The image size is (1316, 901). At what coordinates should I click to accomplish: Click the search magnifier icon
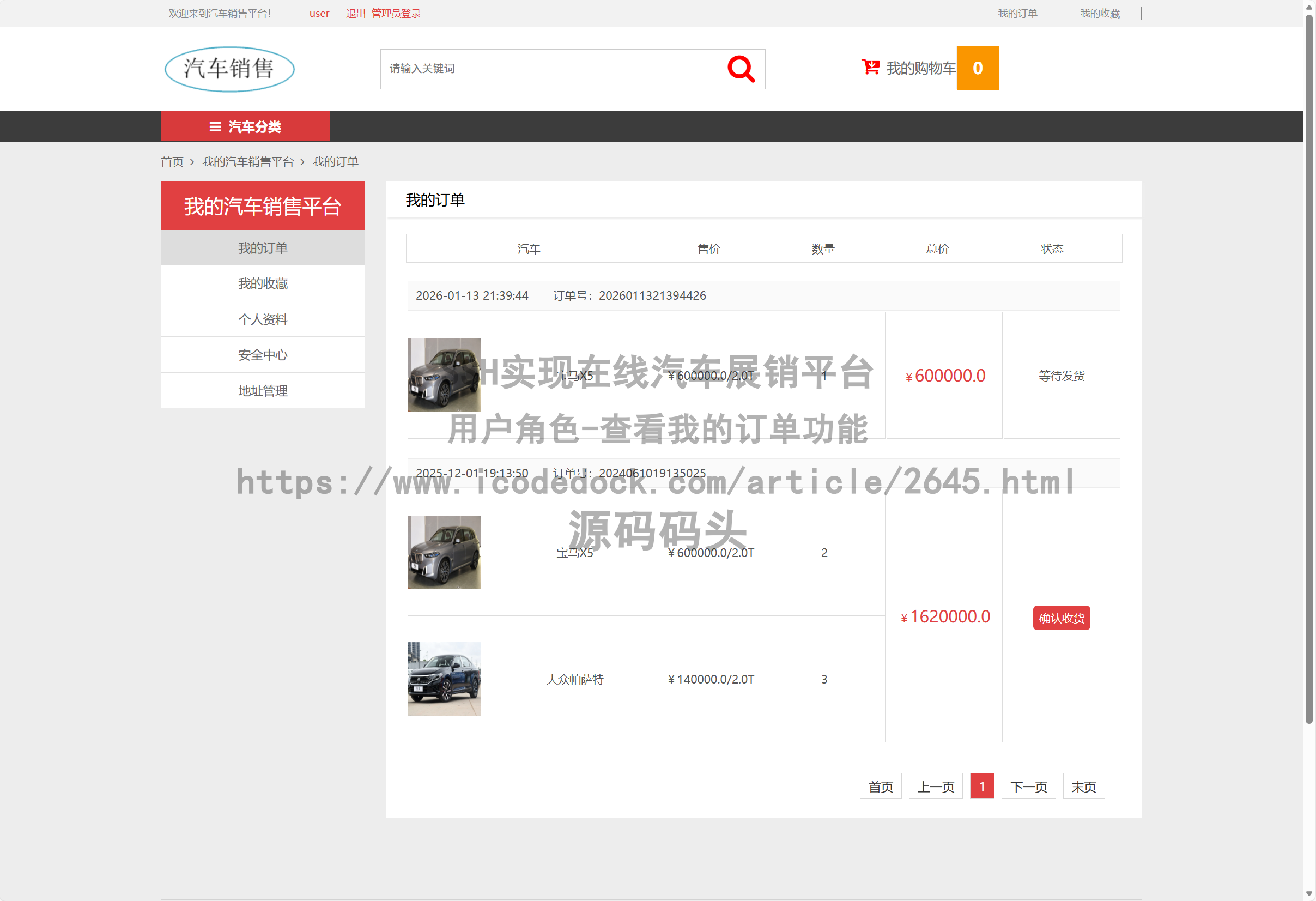(742, 69)
